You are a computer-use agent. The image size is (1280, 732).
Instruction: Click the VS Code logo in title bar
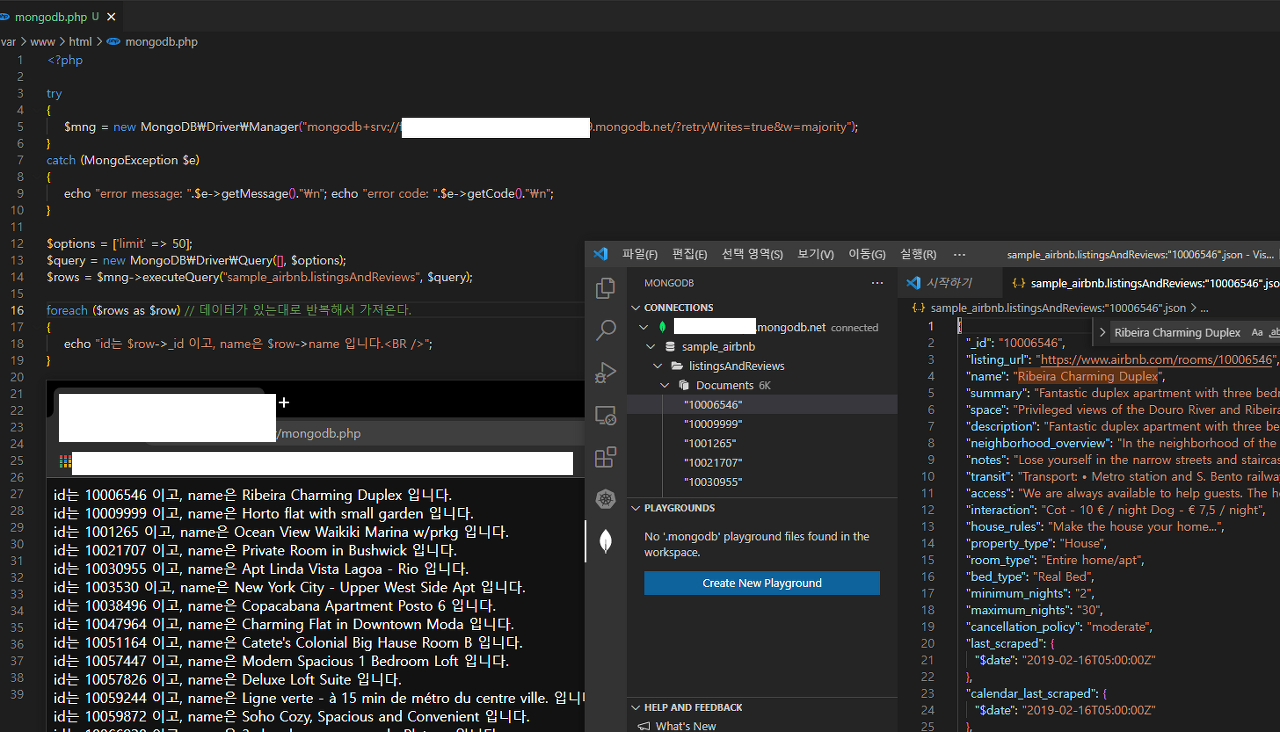click(x=600, y=254)
